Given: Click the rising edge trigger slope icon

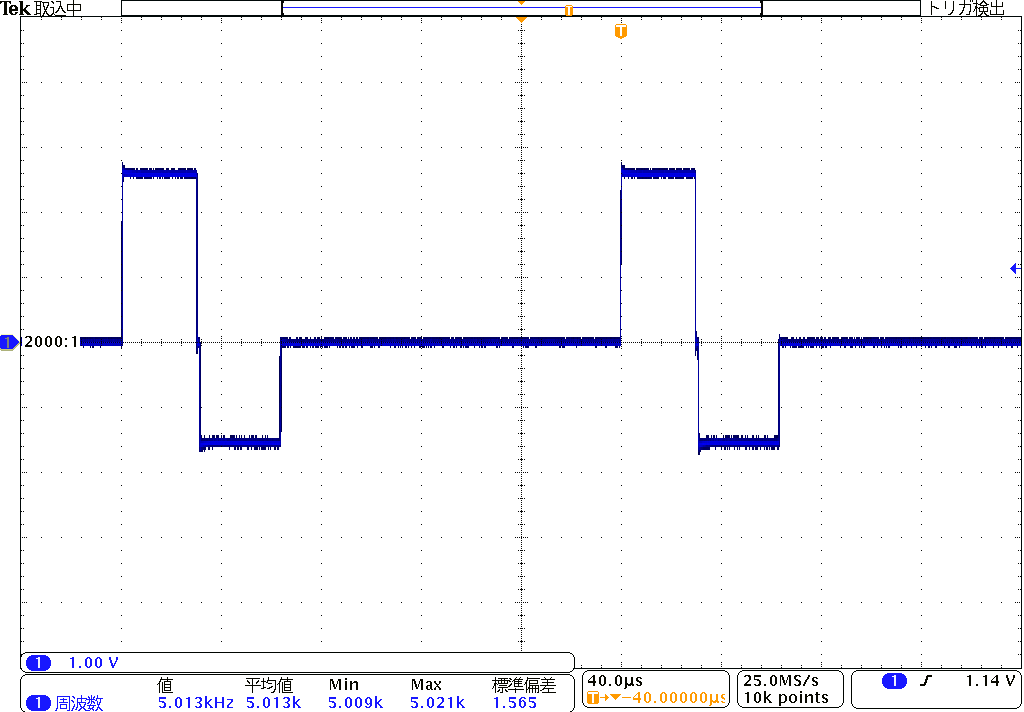Looking at the screenshot, I should [x=925, y=682].
